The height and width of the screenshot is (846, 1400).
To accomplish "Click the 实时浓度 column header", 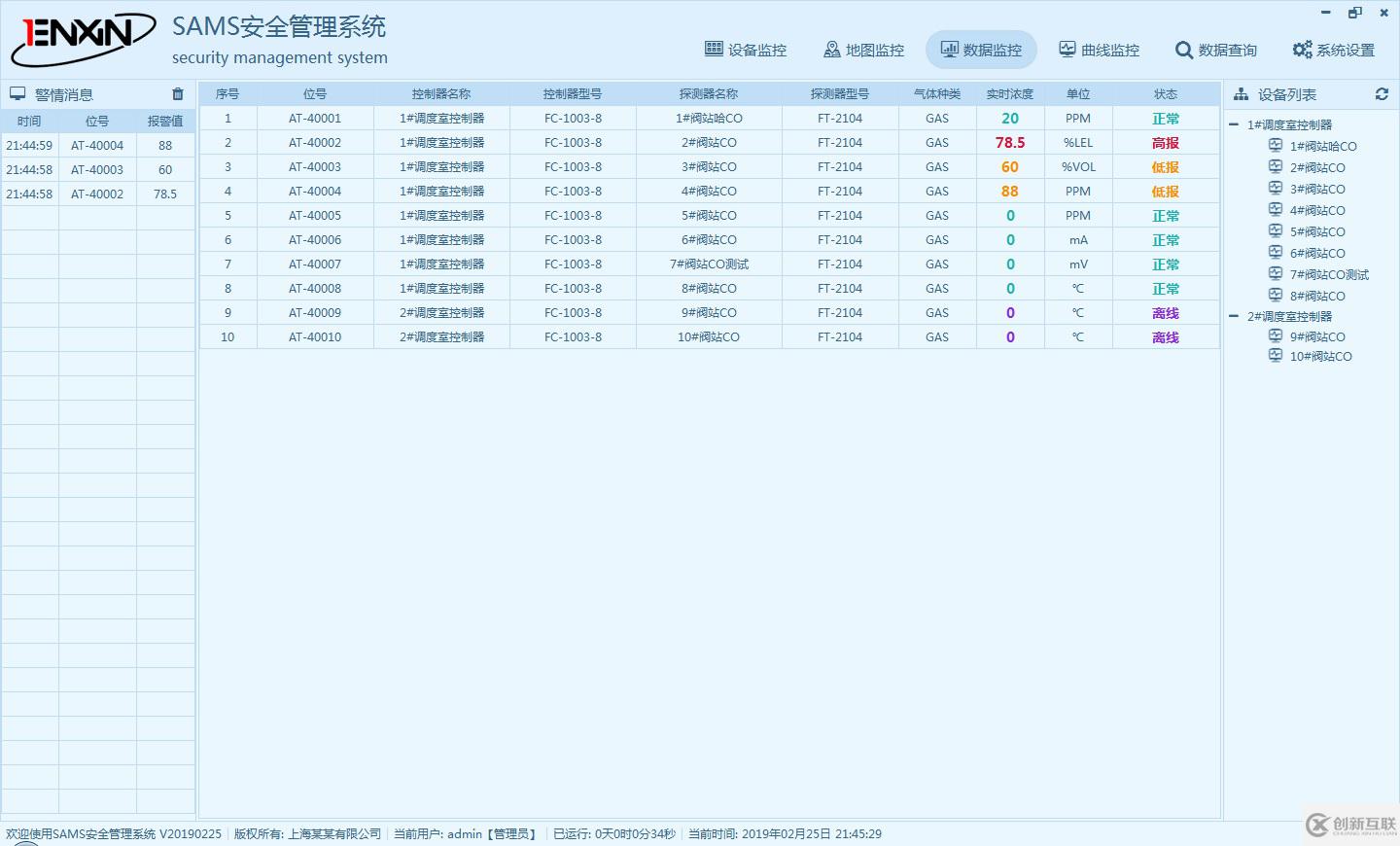I will click(1010, 94).
